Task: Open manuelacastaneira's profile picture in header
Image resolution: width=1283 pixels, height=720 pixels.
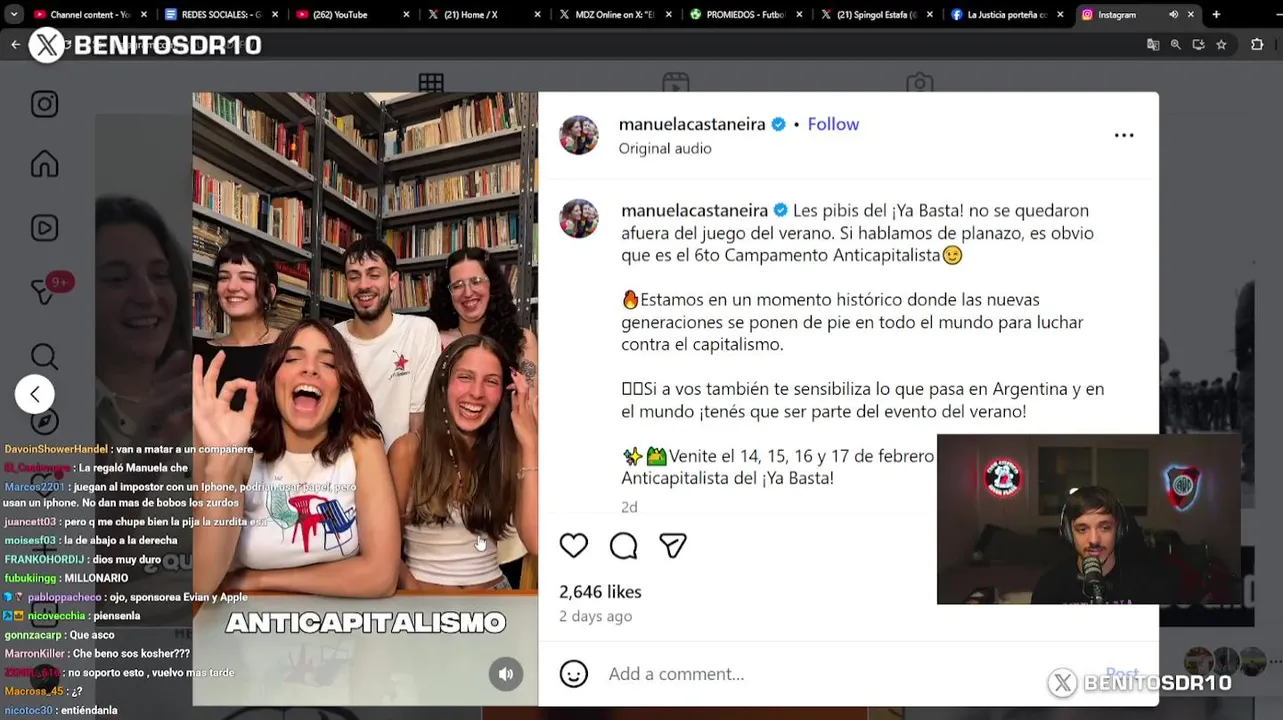Action: tap(579, 135)
